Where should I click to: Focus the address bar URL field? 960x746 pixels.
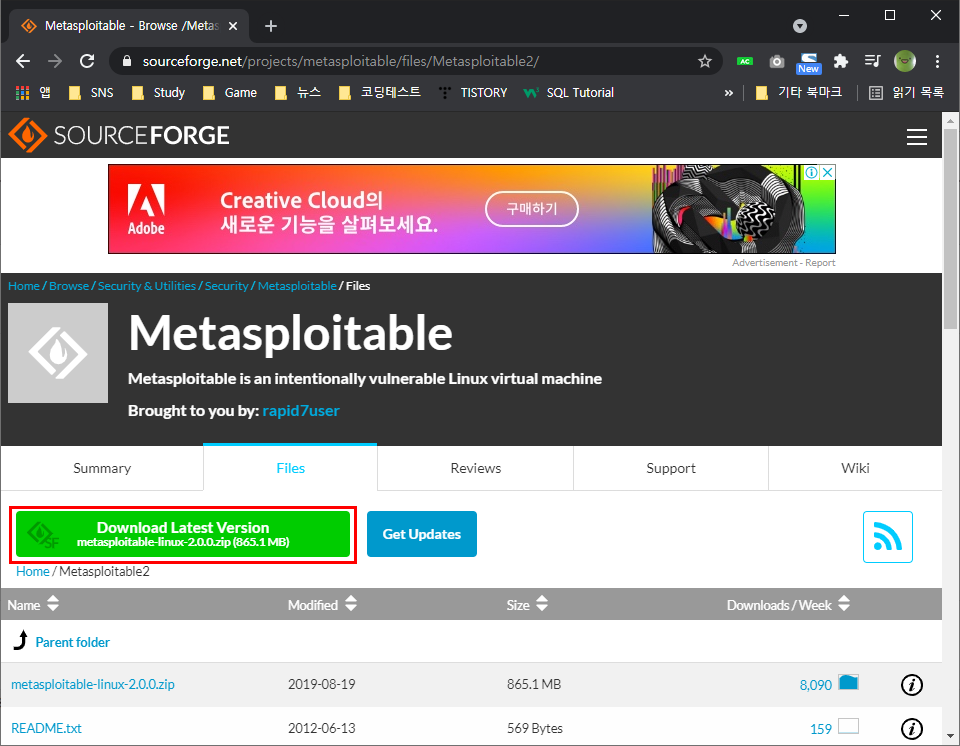coord(416,61)
